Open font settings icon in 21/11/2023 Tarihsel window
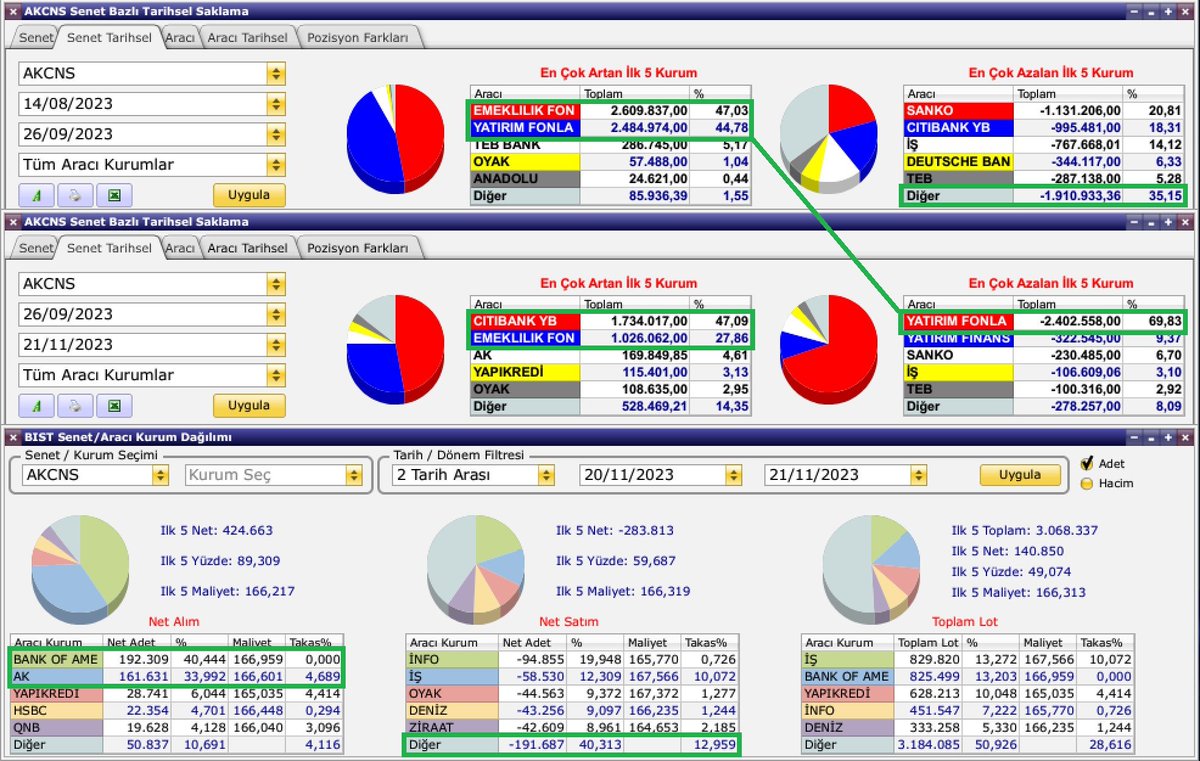Image resolution: width=1200 pixels, height=761 pixels. coord(36,406)
